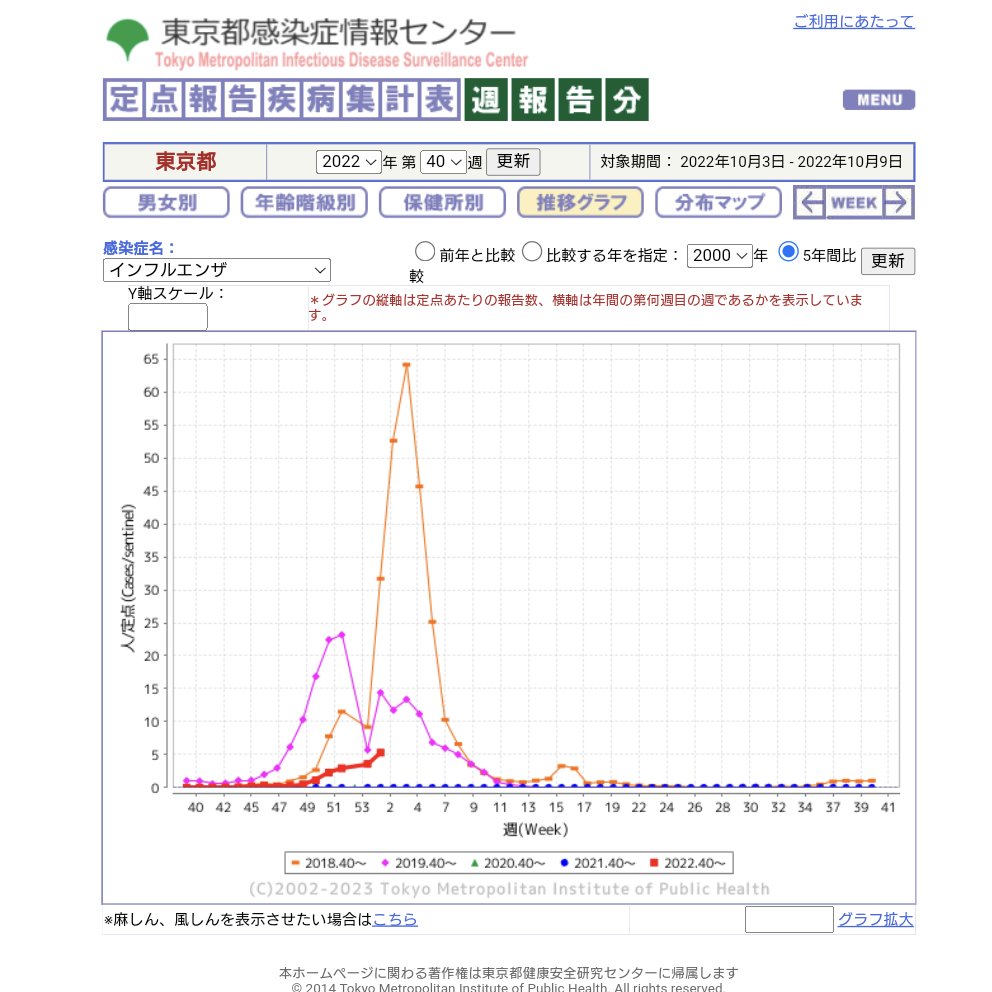The image size is (992, 992).
Task: Click the orange 2018 season peak data point
Action: coord(406,365)
